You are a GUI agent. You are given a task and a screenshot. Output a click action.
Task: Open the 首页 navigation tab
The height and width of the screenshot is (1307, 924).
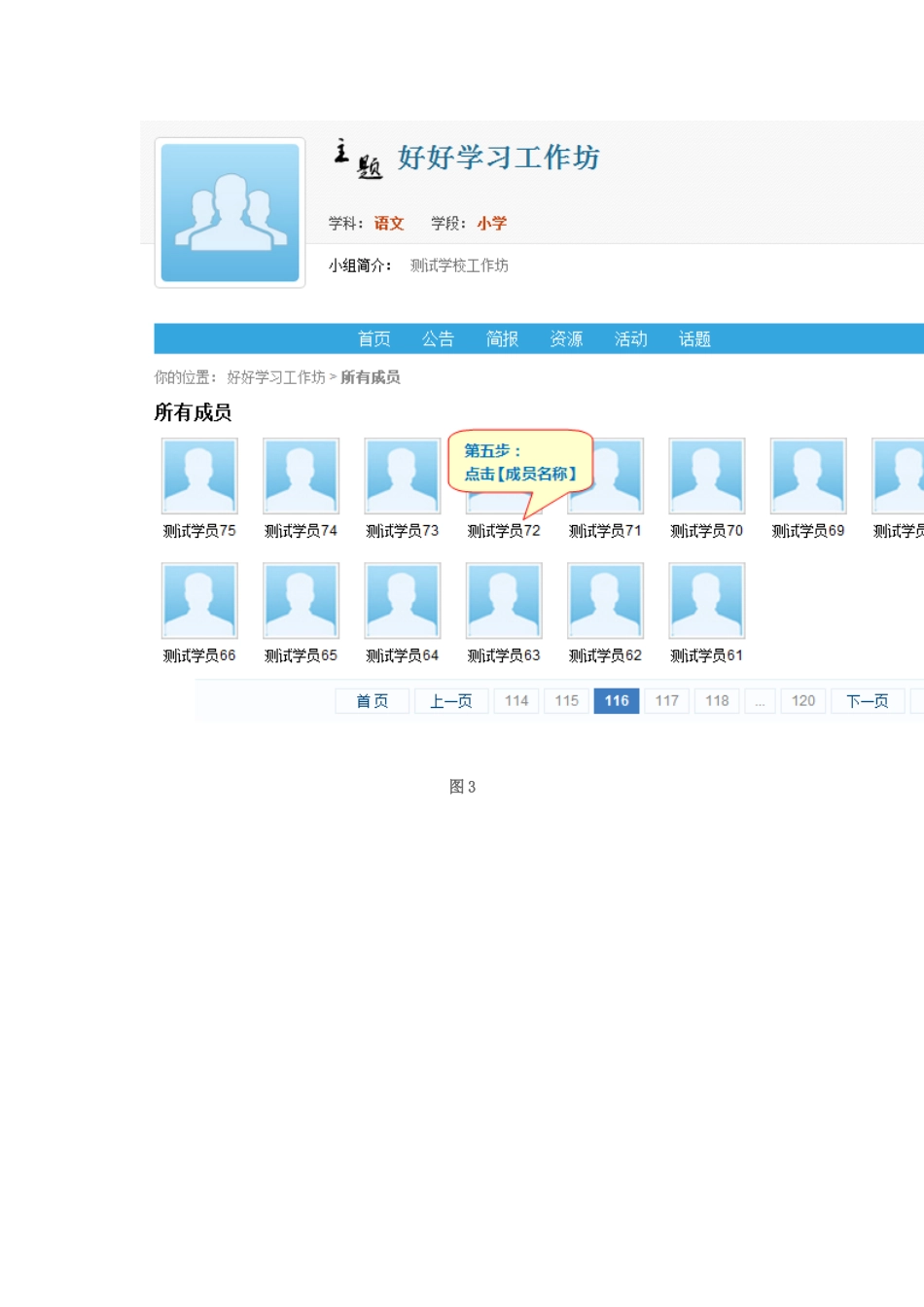pyautogui.click(x=374, y=338)
